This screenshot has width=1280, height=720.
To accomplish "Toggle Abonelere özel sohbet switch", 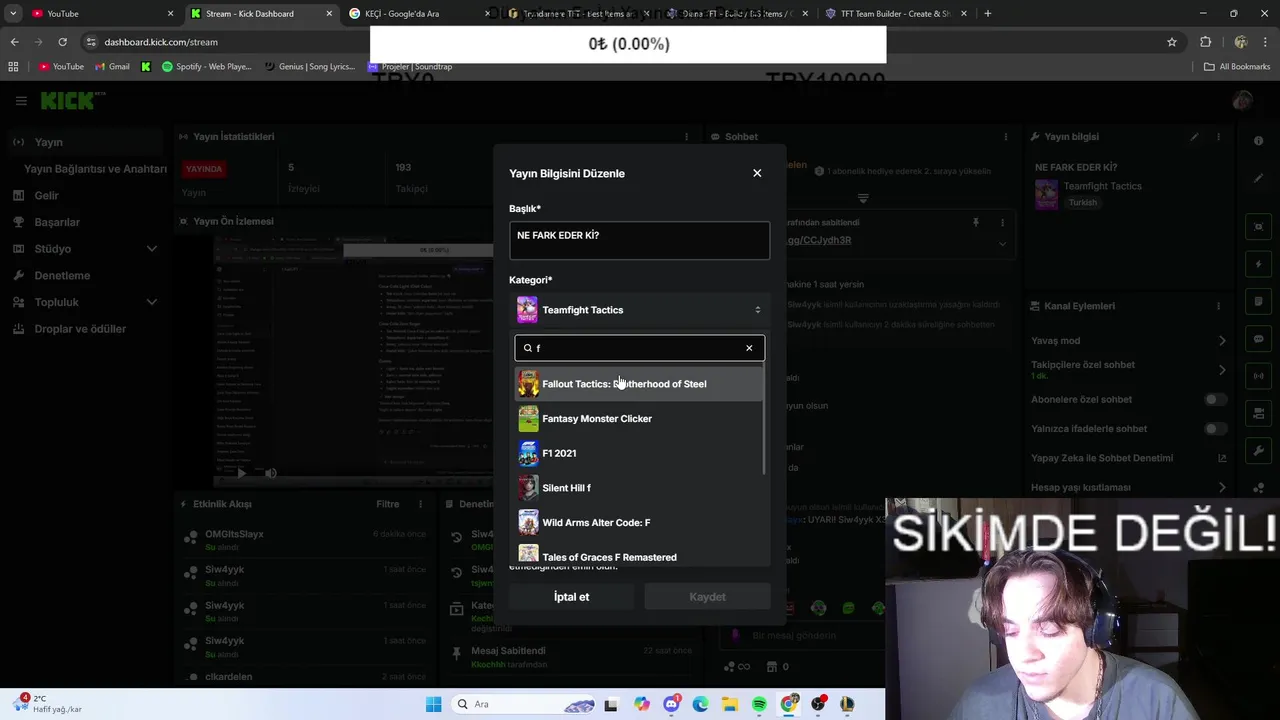I will [1214, 399].
